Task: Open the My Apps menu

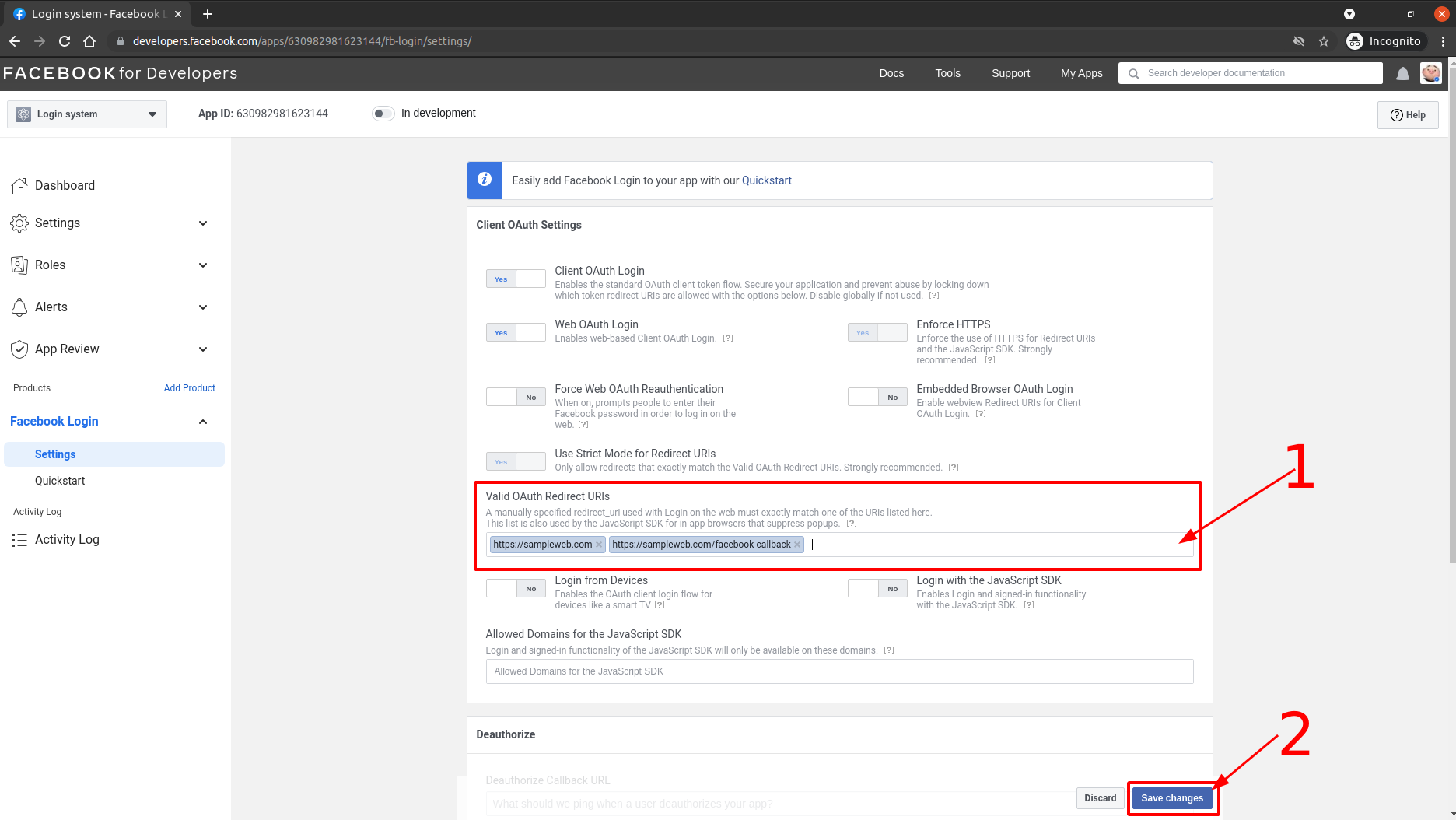Action: [x=1081, y=73]
